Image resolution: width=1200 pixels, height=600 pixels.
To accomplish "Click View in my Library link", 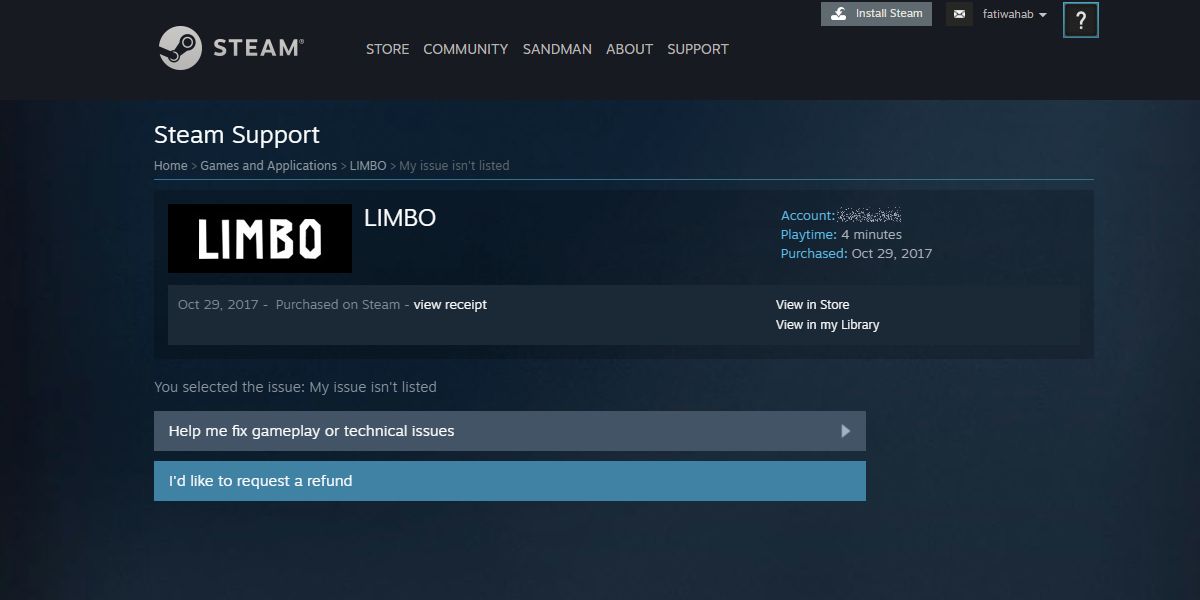I will [827, 325].
